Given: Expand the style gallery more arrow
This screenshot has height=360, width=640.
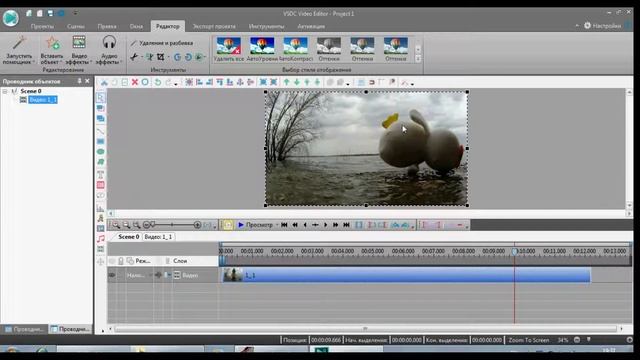Looking at the screenshot, I should pyautogui.click(x=418, y=59).
